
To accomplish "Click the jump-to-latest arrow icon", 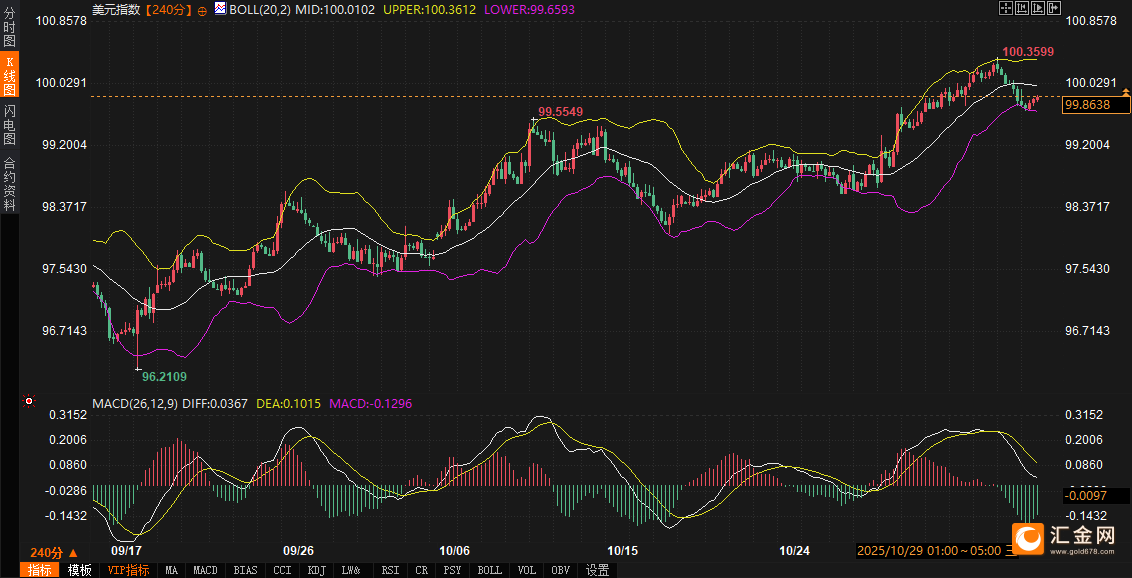I will click(1052, 8).
